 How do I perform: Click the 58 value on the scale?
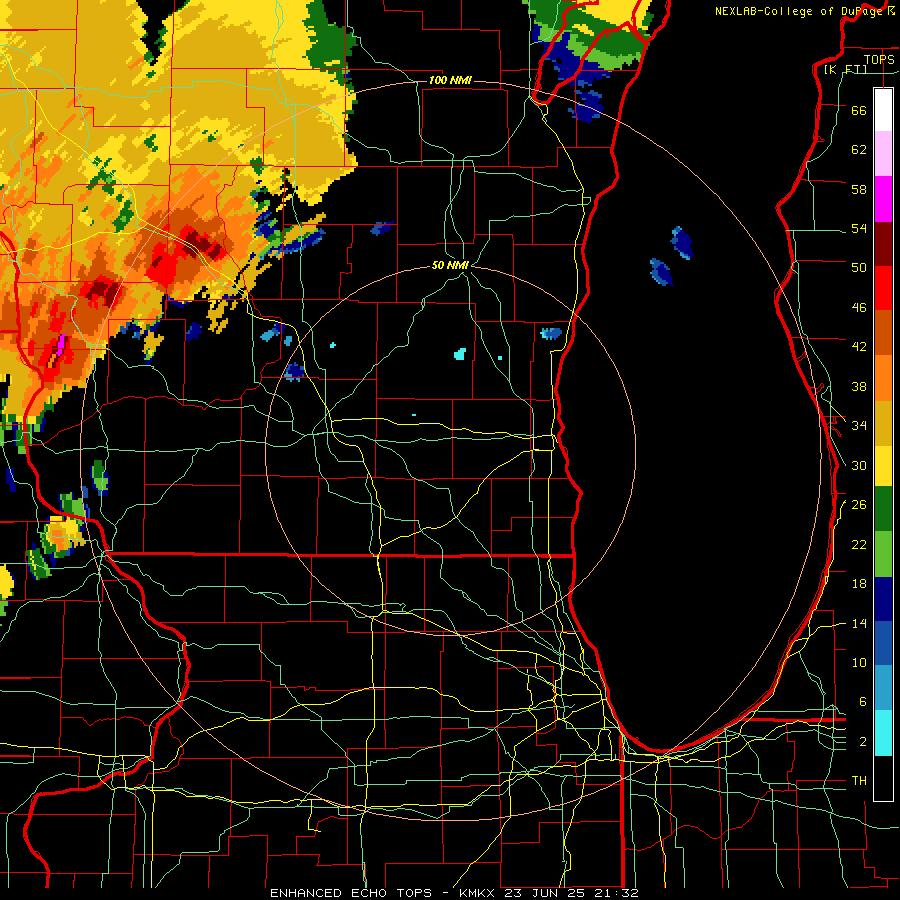(859, 189)
